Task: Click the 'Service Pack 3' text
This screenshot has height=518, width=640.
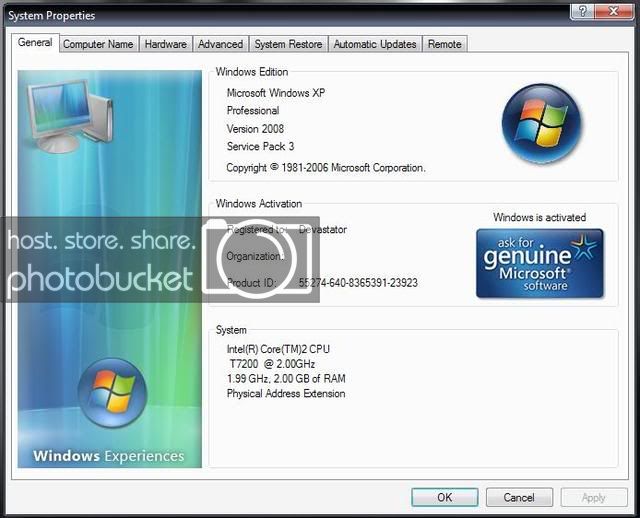Action: point(260,146)
